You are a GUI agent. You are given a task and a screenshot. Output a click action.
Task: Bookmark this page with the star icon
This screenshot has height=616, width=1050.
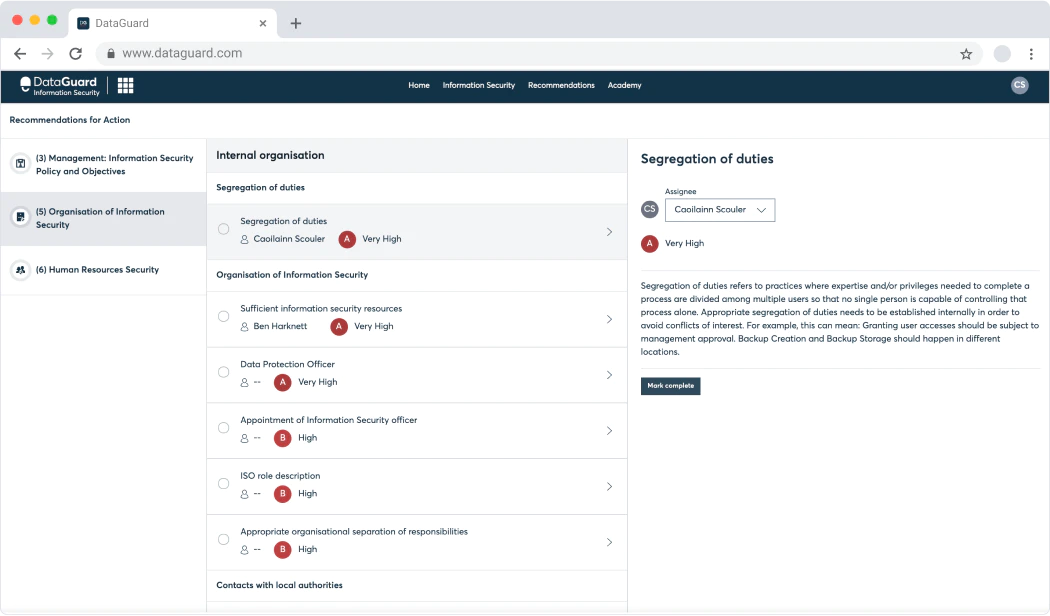point(966,54)
